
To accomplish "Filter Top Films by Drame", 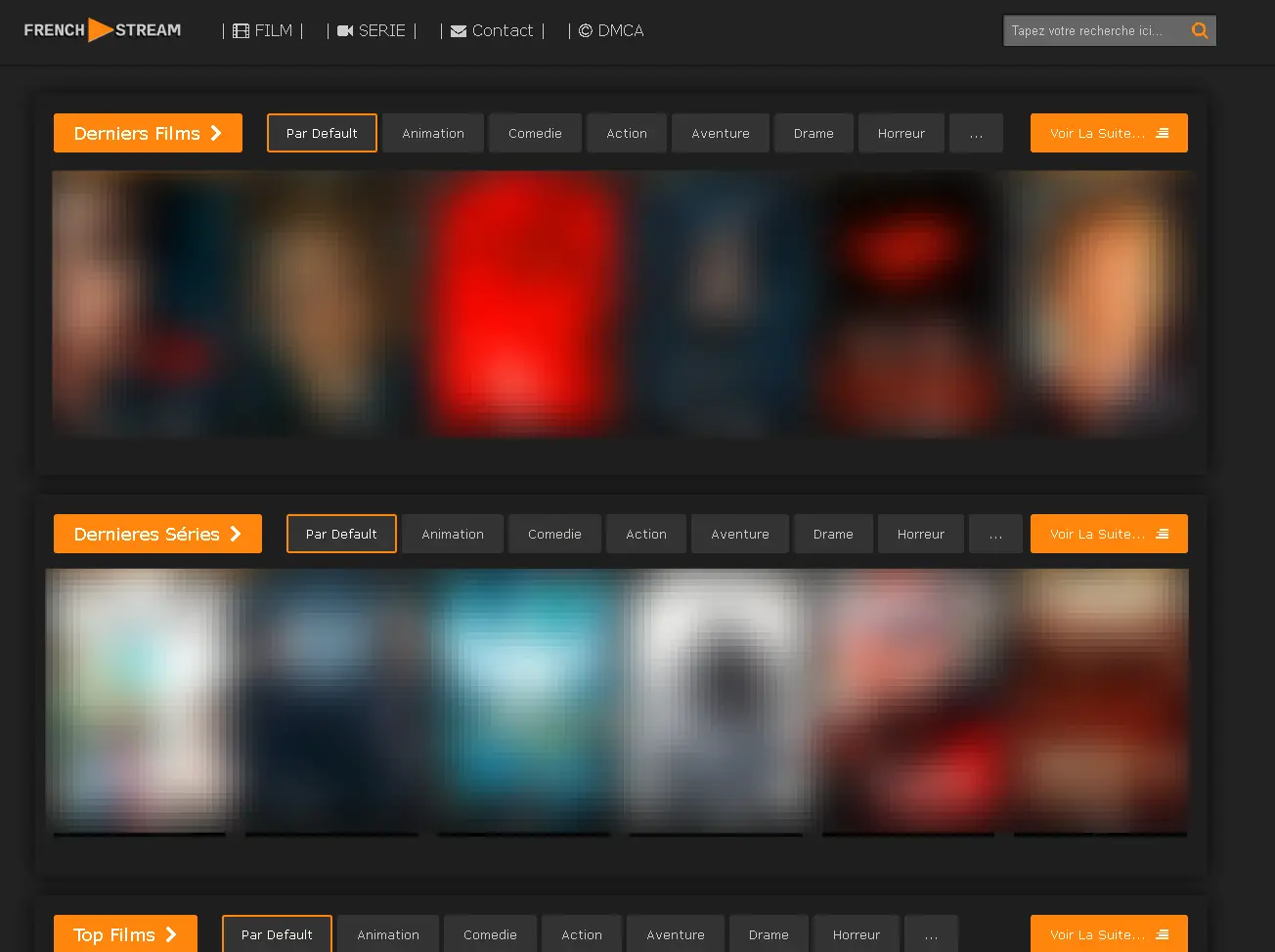I will (x=769, y=934).
